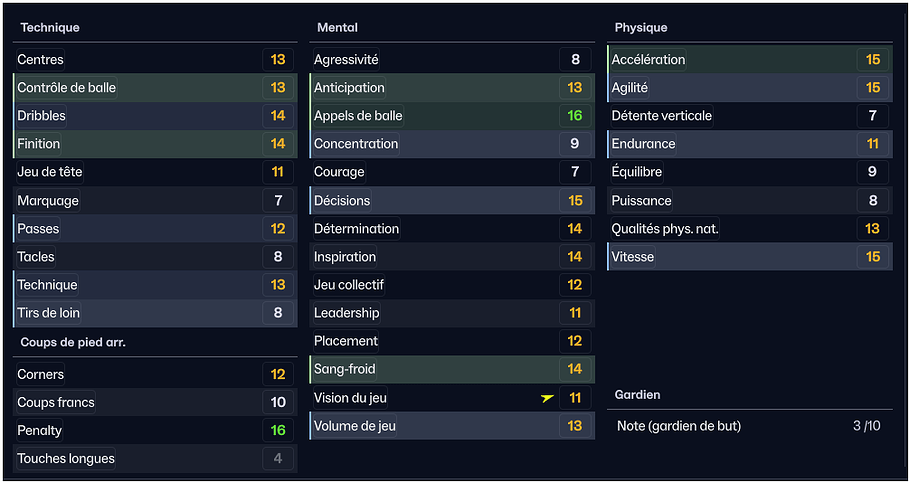Image resolution: width=910 pixels, height=483 pixels.
Task: Click the Touches longues value 4
Action: click(x=278, y=459)
